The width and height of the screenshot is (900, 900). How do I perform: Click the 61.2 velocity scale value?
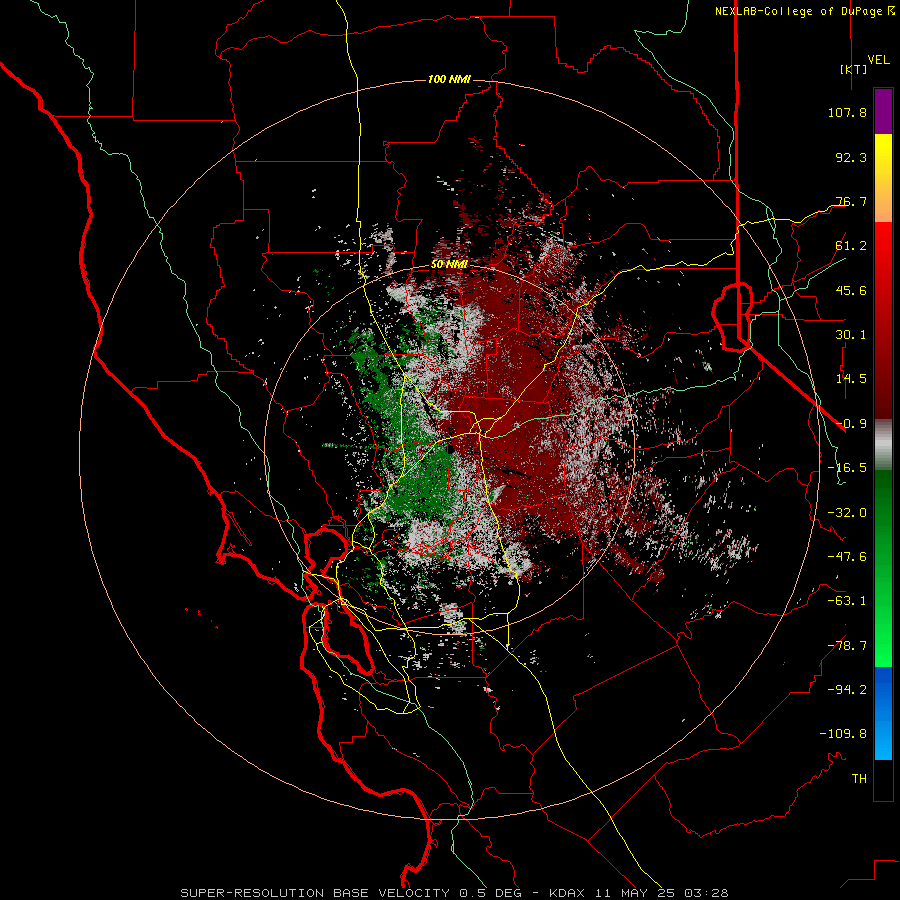851,246
